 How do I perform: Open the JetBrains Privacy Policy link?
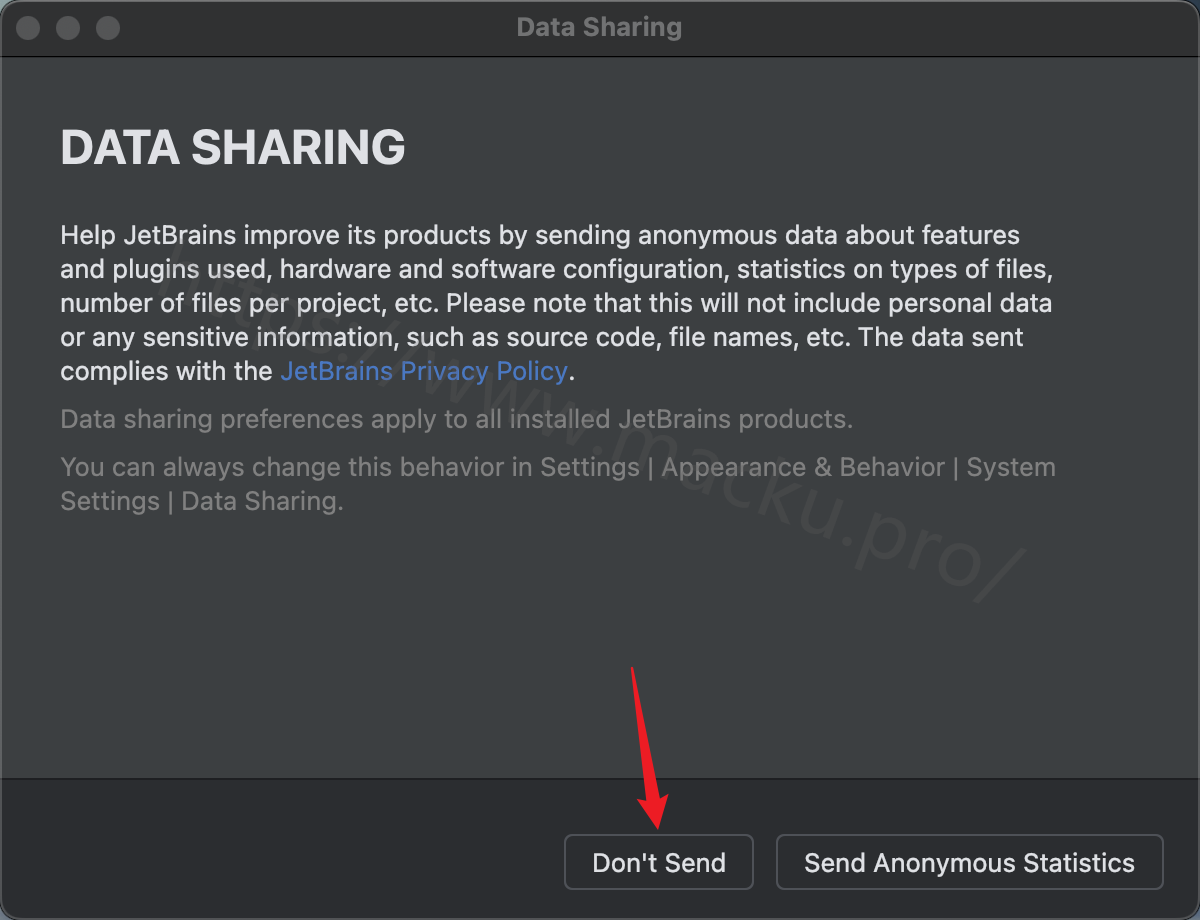click(424, 371)
